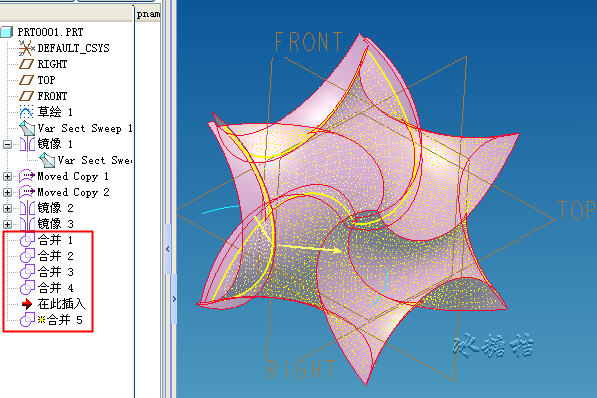This screenshot has width=597, height=398.
Task: Select the DEFAULT_CSYS coordinate system icon
Action: [x=27, y=48]
